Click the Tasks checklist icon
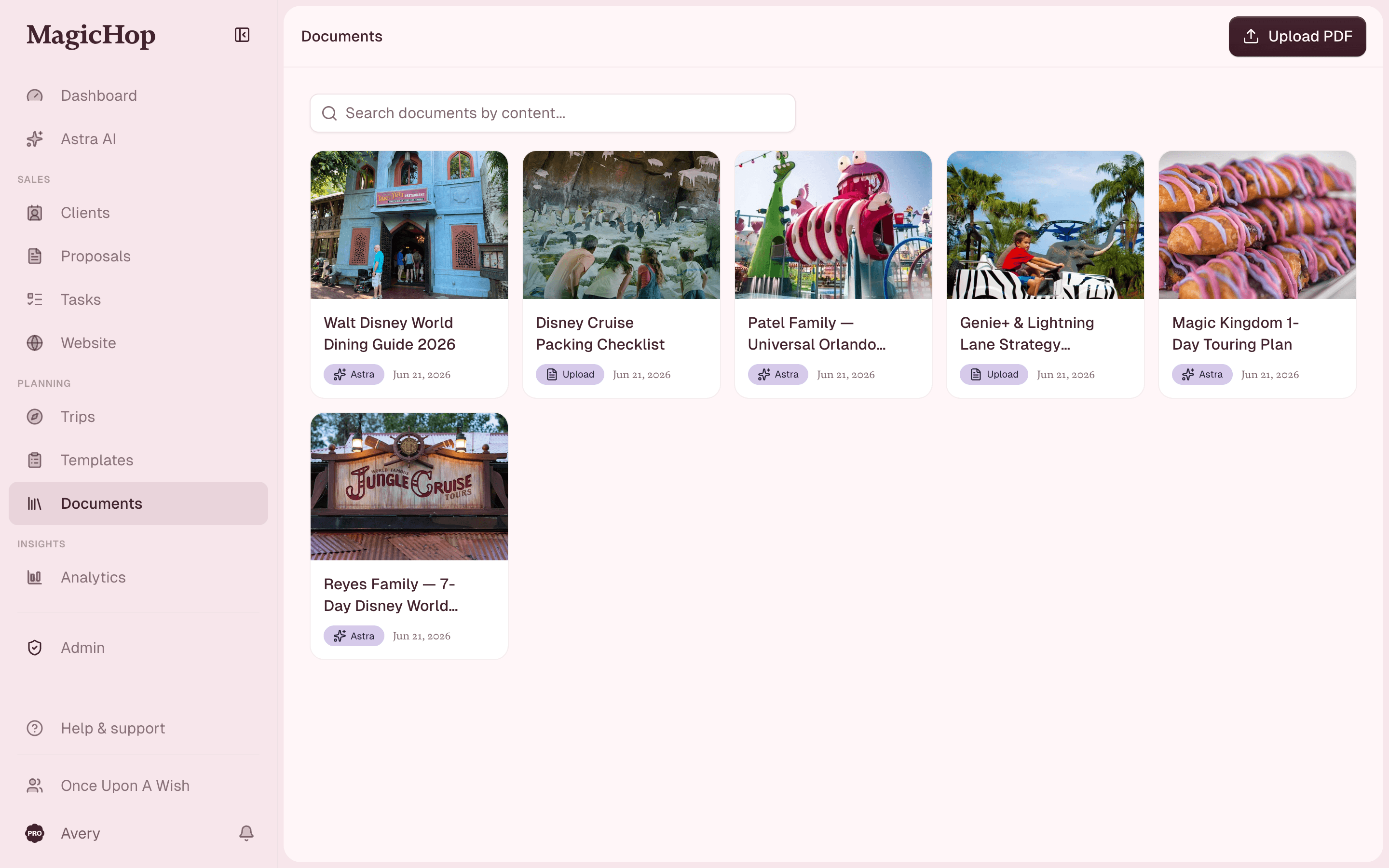Image resolution: width=1389 pixels, height=868 pixels. point(34,299)
